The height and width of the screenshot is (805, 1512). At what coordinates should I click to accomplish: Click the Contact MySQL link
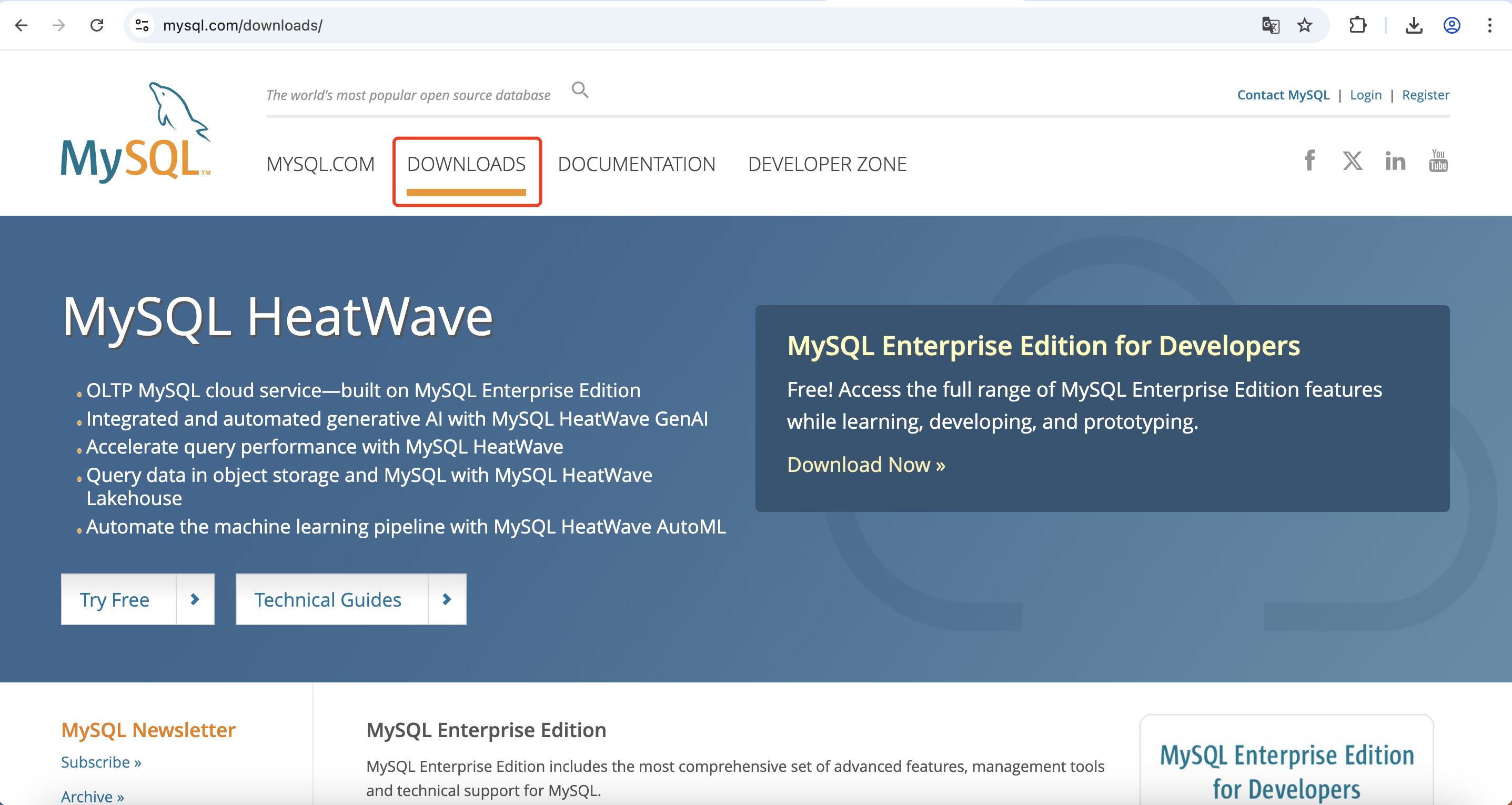[x=1283, y=95]
